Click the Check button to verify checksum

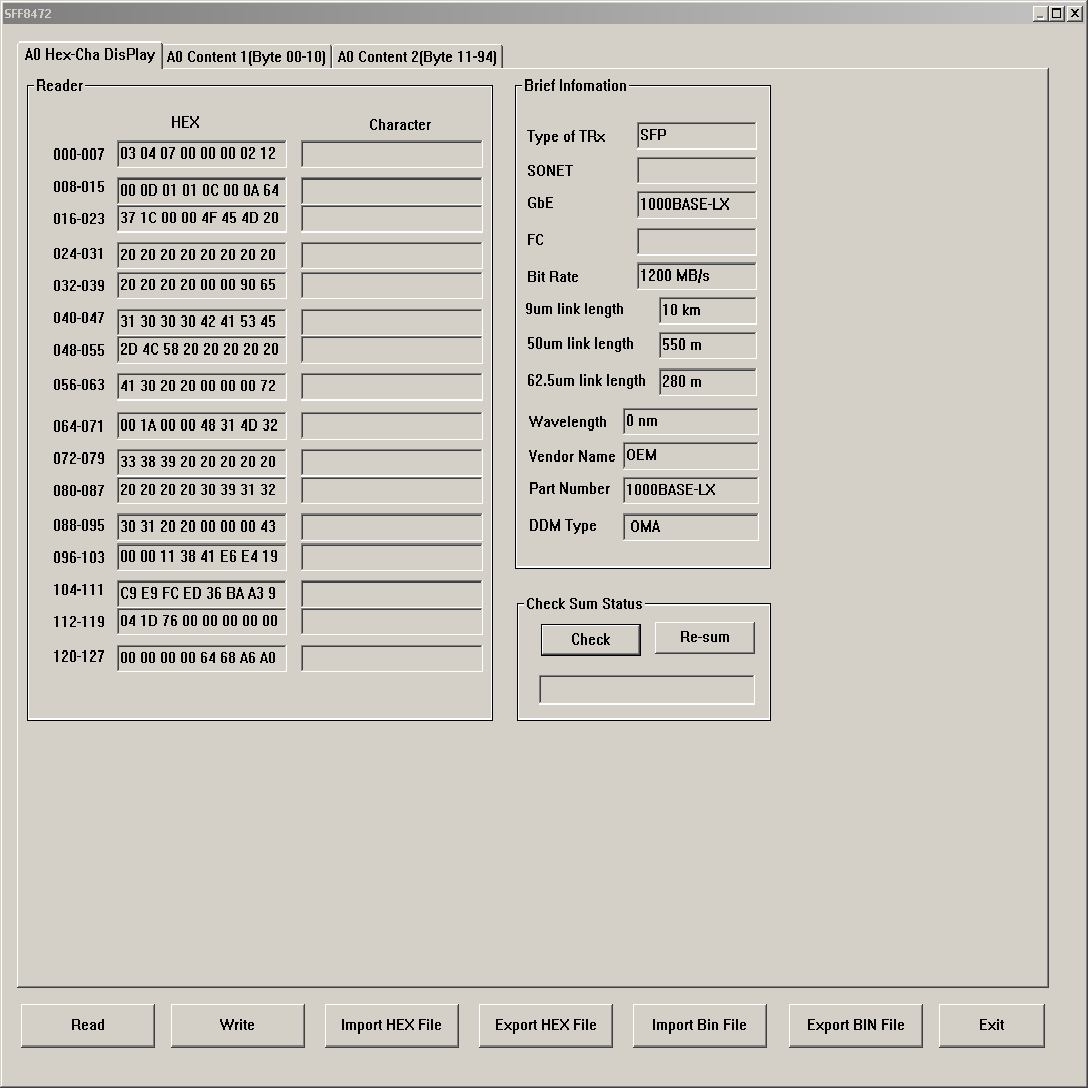590,639
